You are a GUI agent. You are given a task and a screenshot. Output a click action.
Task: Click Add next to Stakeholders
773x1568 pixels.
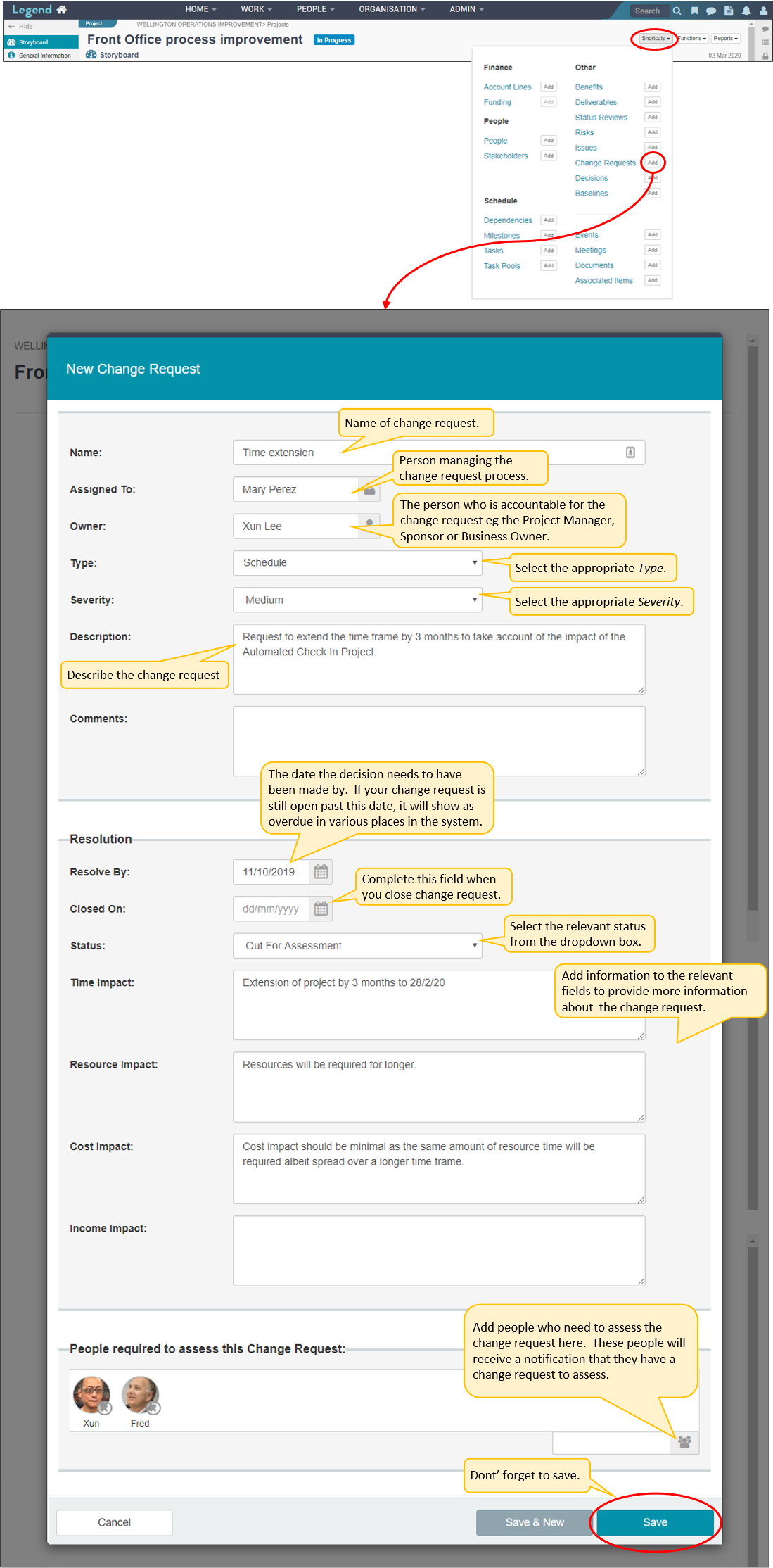549,156
